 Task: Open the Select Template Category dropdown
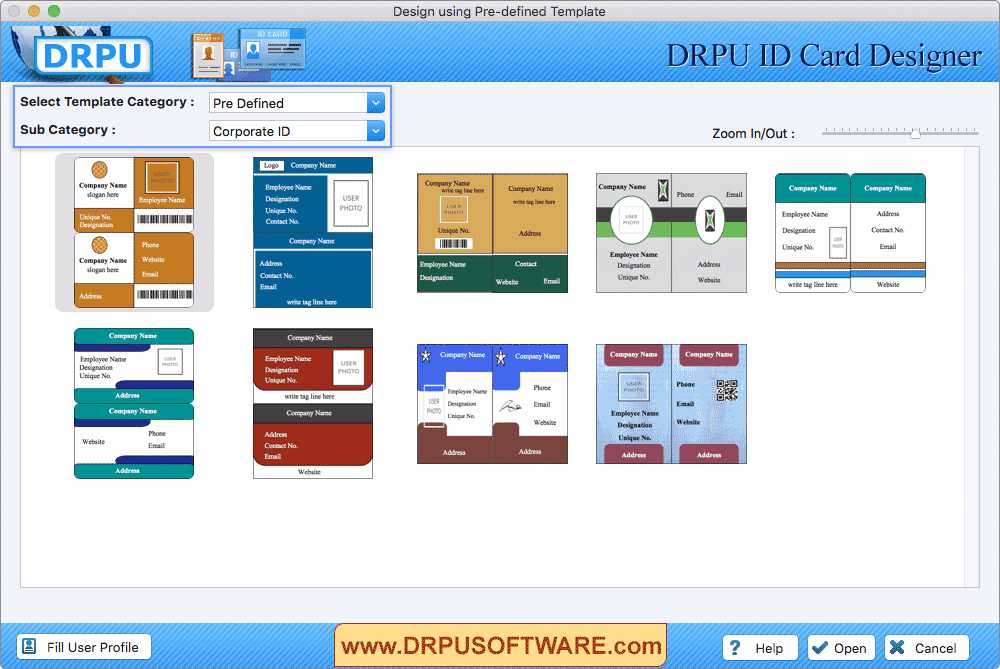(297, 103)
